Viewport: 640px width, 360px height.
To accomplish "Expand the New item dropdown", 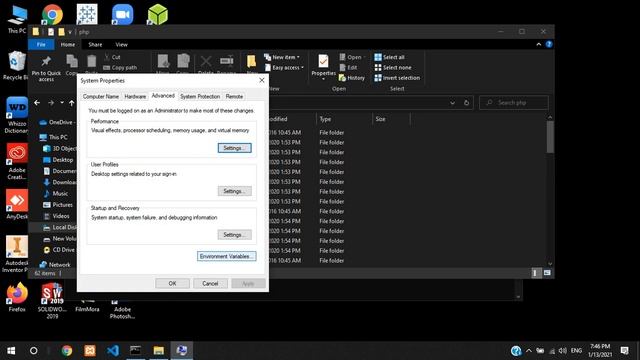I will pyautogui.click(x=282, y=57).
